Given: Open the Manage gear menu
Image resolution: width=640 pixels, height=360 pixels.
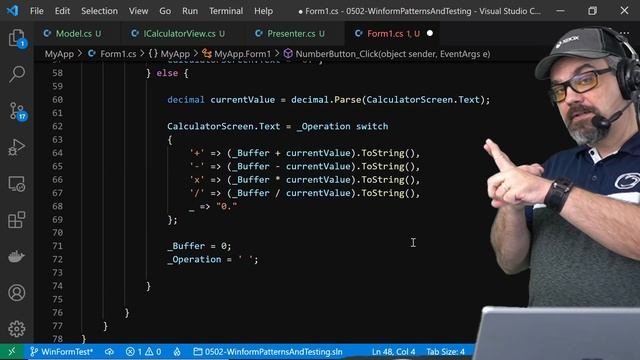Looking at the screenshot, I should pyautogui.click(x=17, y=329).
